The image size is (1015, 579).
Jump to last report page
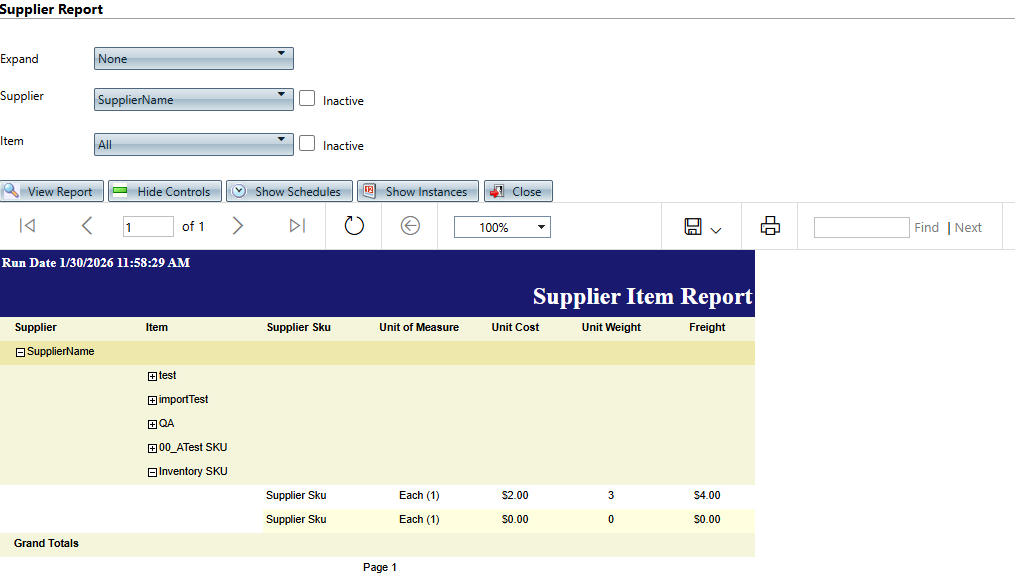click(297, 226)
